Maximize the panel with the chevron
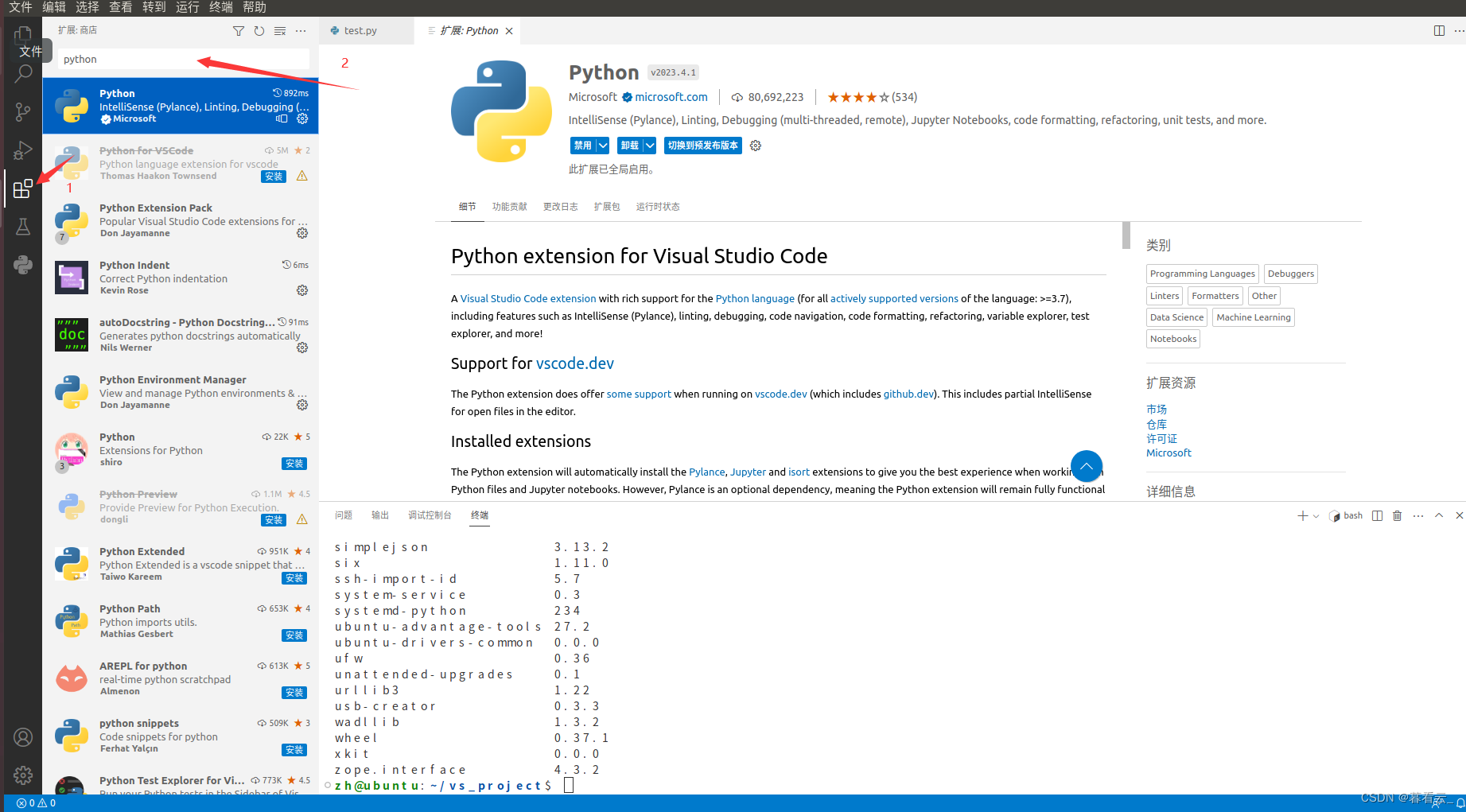The image size is (1466, 812). pyautogui.click(x=1439, y=515)
